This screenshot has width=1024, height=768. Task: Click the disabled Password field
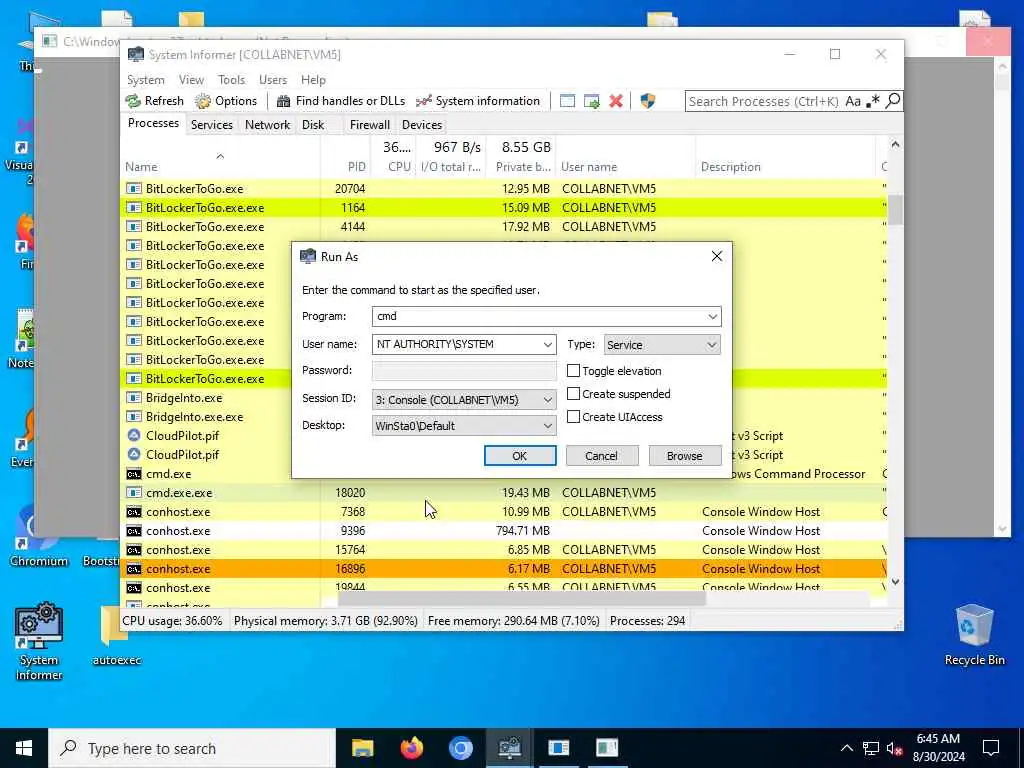point(464,371)
